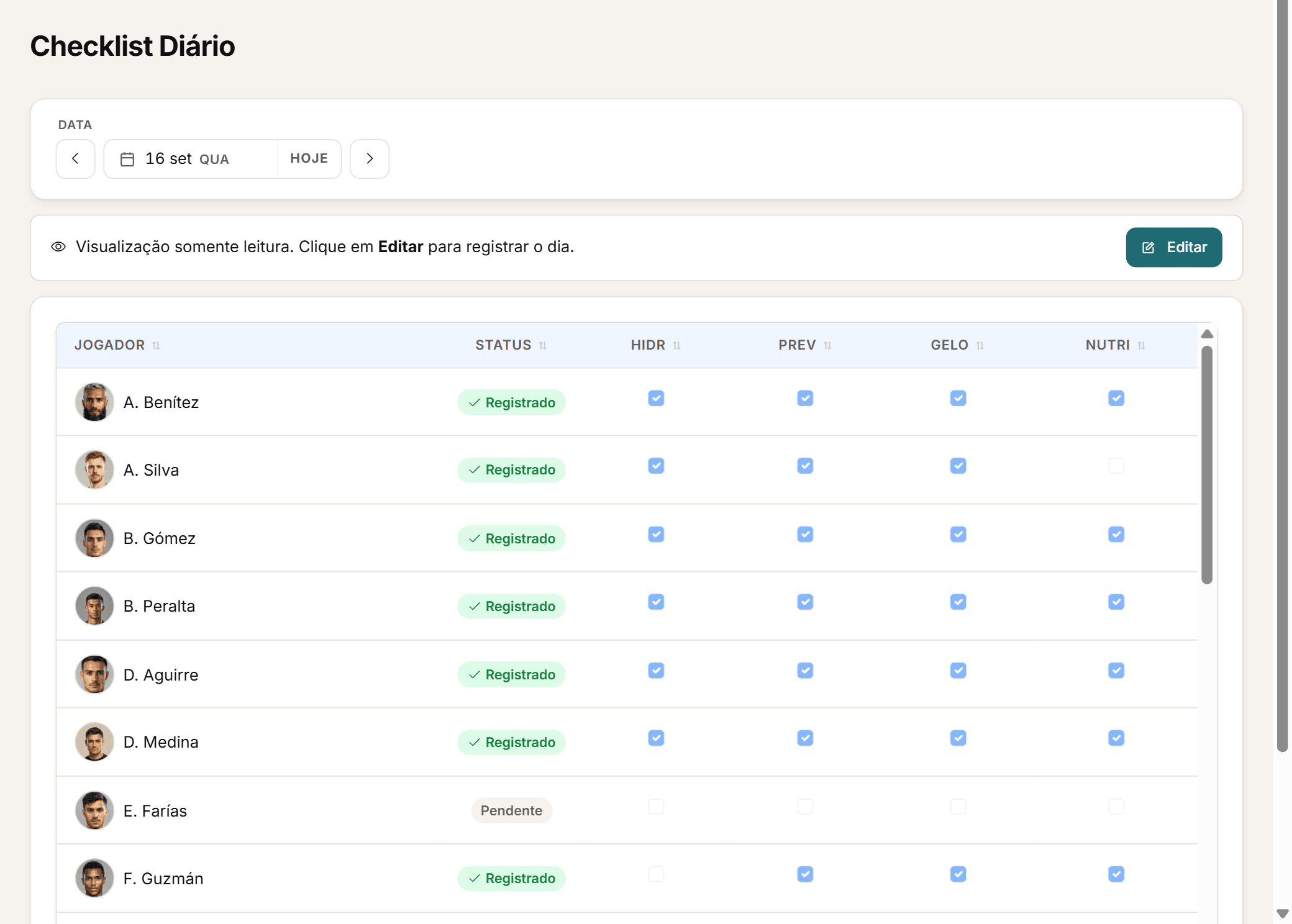This screenshot has width=1292, height=924.
Task: Sort by GELO column sort icon
Action: pyautogui.click(x=980, y=345)
